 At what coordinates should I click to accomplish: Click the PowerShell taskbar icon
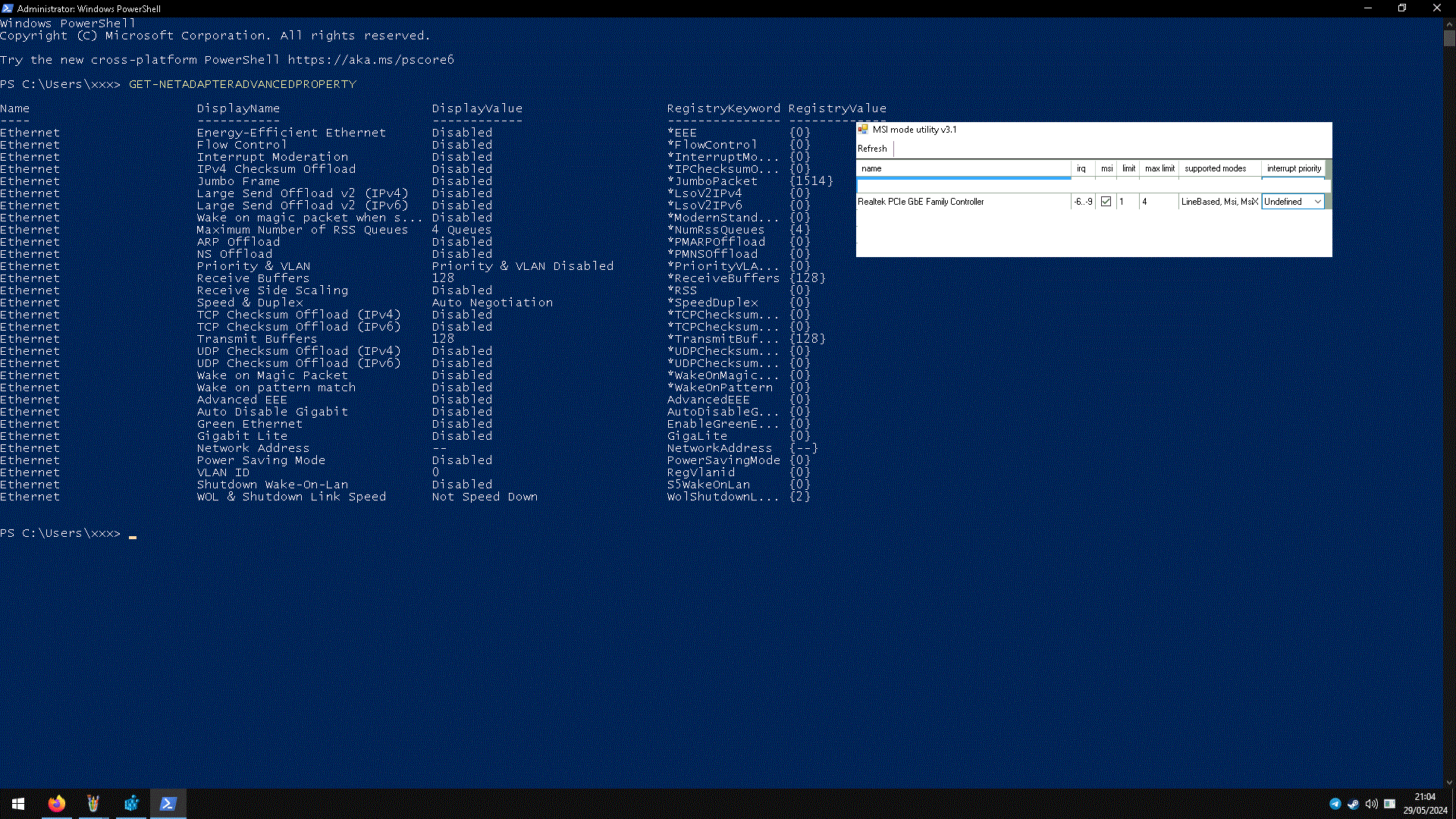tap(168, 803)
